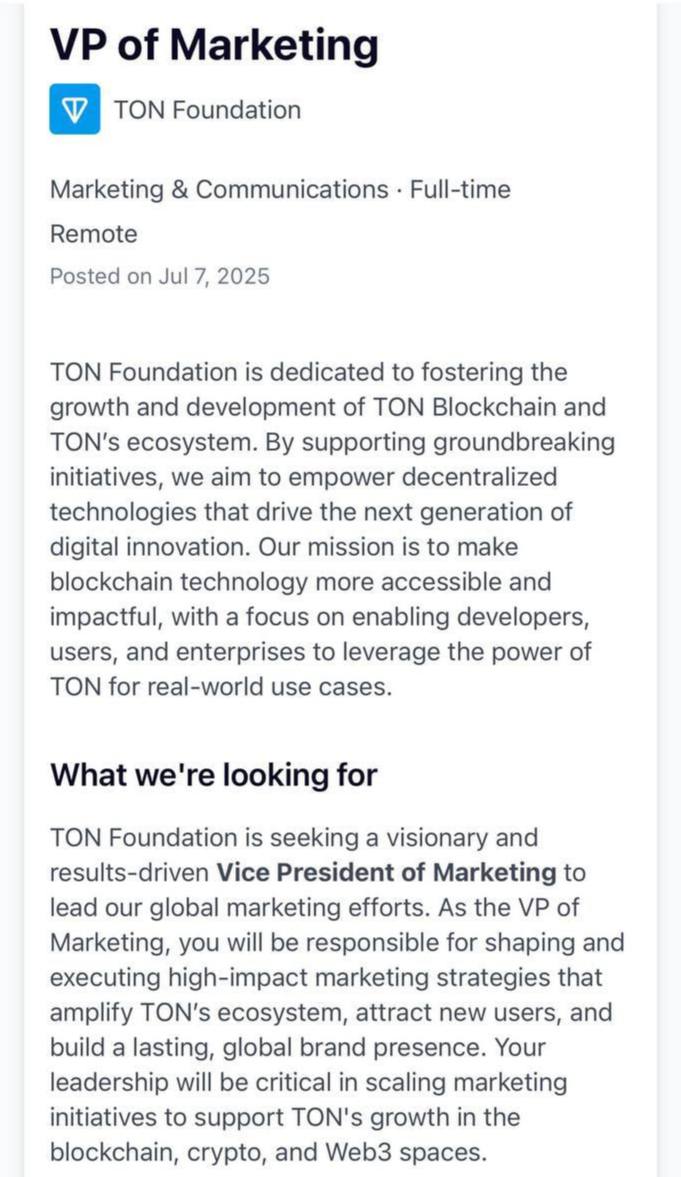Viewport: 681px width, 1177px height.
Task: Open the TON Foundation company name link
Action: 207,110
